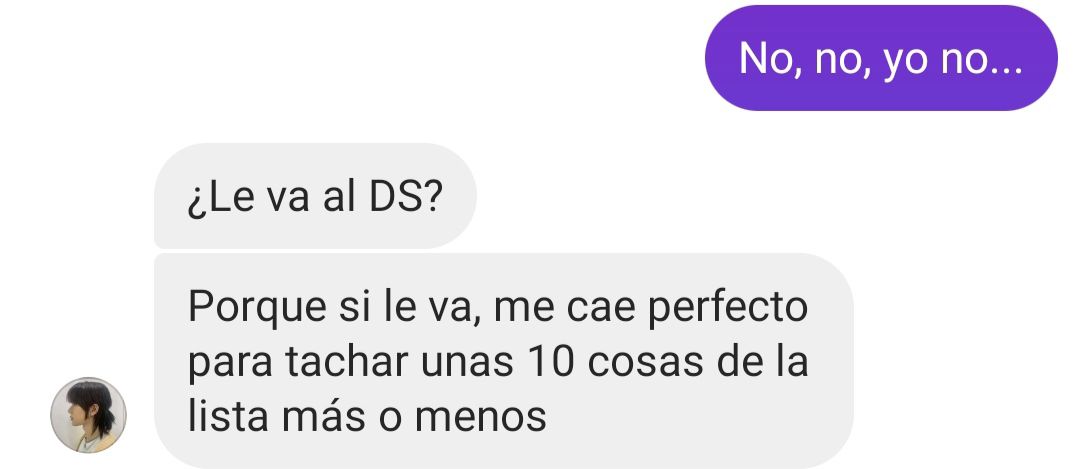This screenshot has width=1080, height=469.
Task: Select the "Porque si le va" message bubble
Action: [x=503, y=361]
